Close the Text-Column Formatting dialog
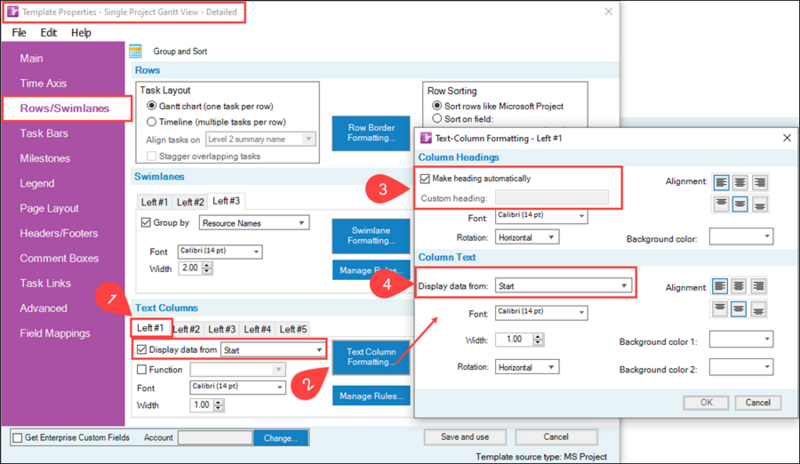Viewport: 800px width, 464px height. click(787, 138)
